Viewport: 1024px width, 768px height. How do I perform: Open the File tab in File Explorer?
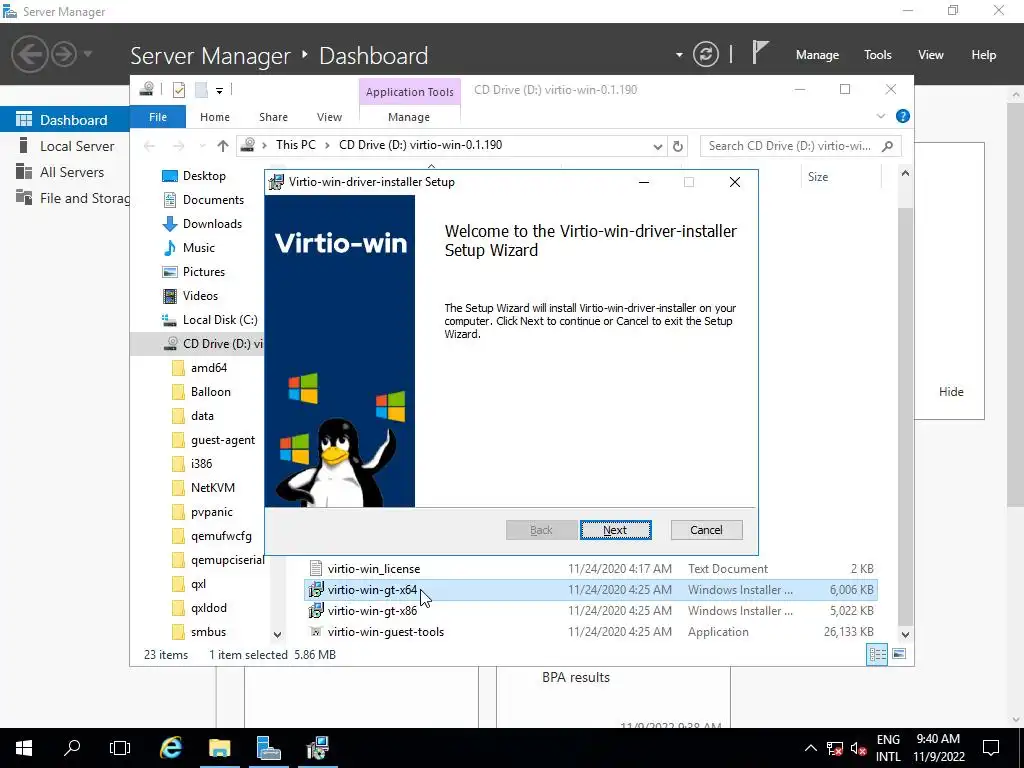tap(158, 117)
